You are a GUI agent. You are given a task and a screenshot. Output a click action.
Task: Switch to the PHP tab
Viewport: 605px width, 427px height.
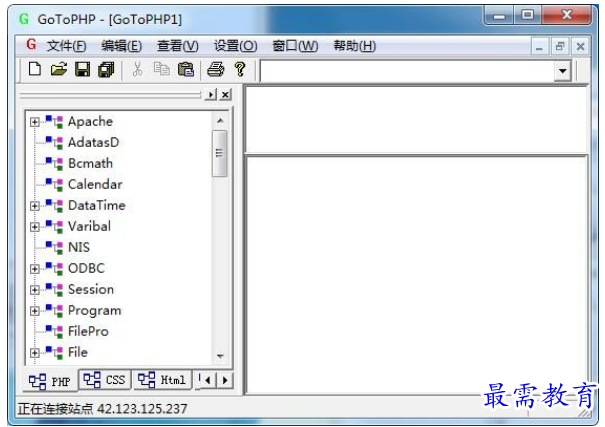tap(50, 381)
